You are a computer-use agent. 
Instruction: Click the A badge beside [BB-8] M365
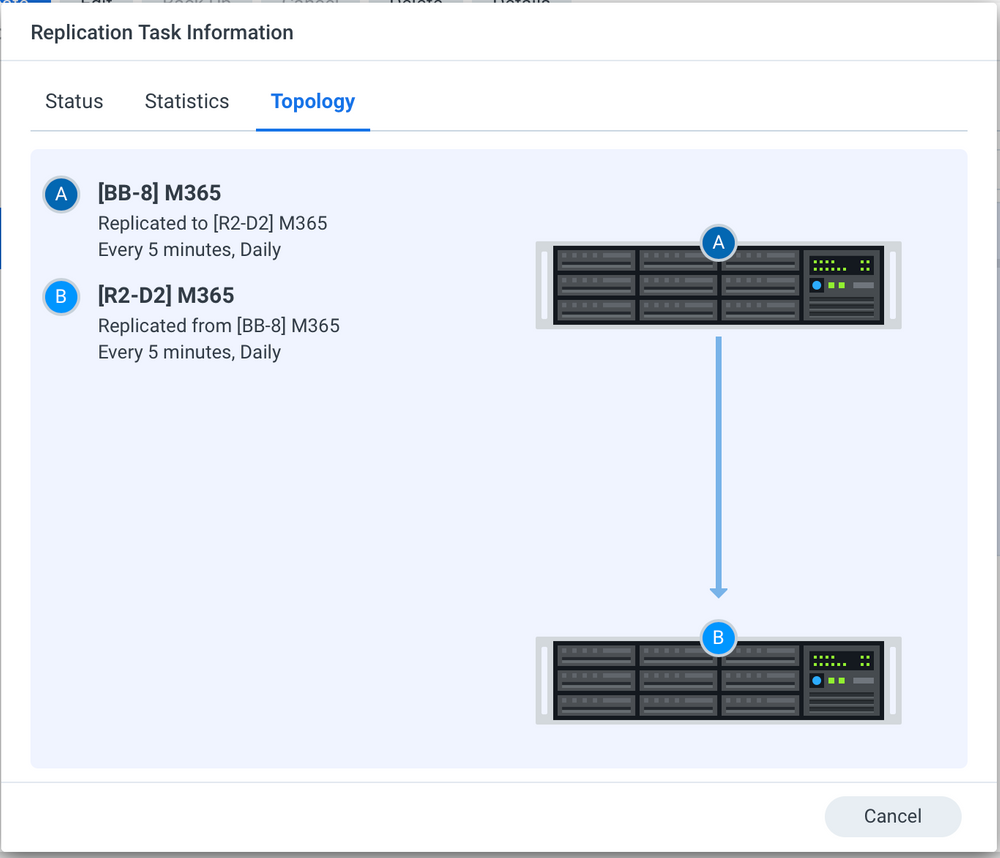(61, 194)
